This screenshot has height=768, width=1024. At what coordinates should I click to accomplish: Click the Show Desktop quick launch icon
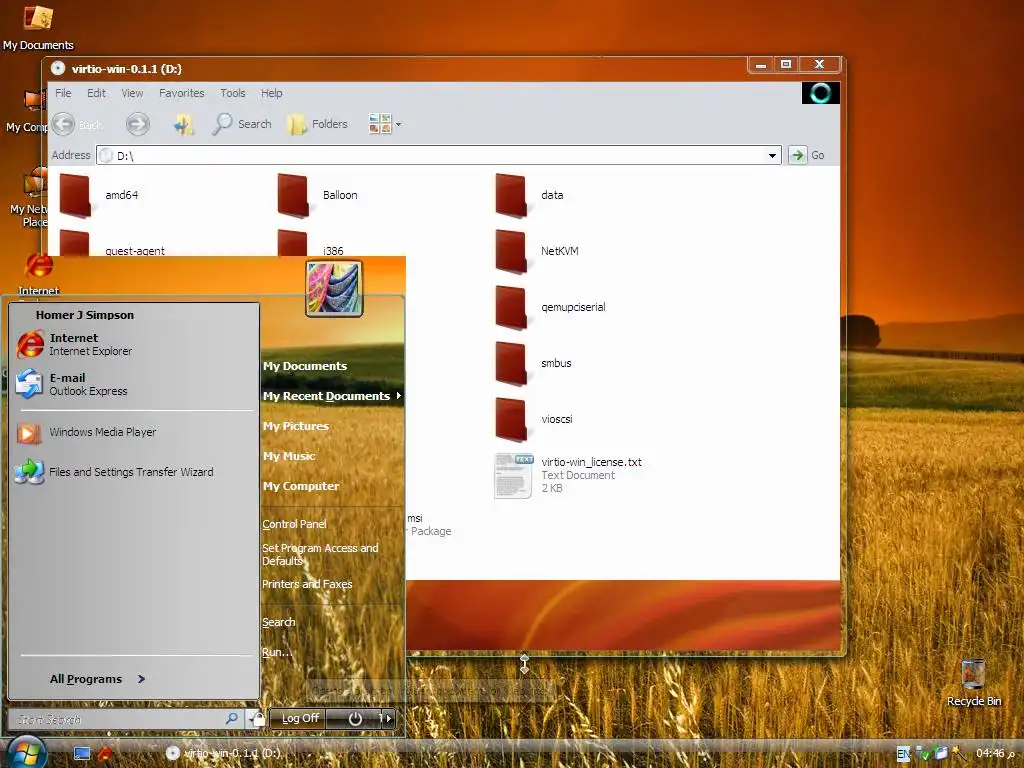click(x=82, y=754)
